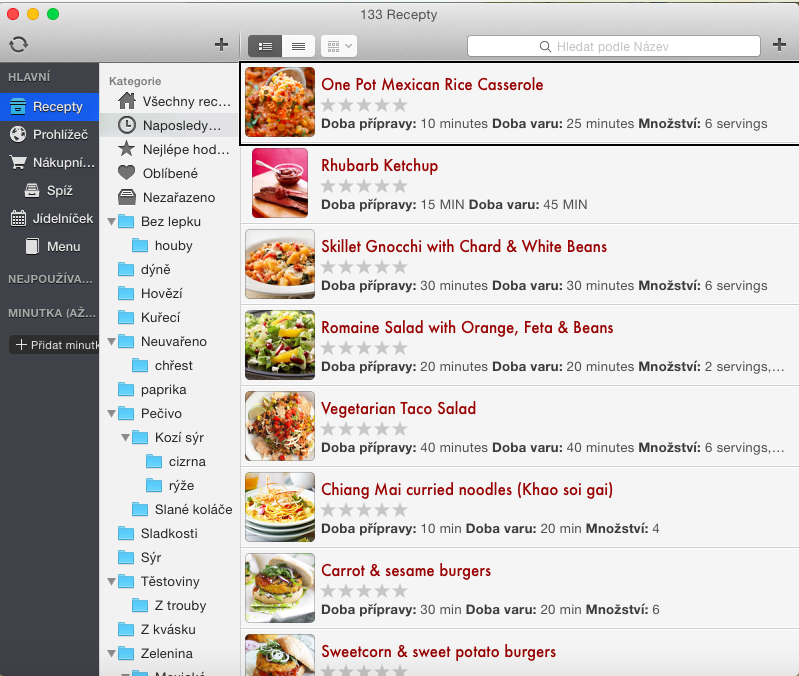Open the Jídelníček calendar icon
The image size is (799, 676).
click(x=17, y=218)
